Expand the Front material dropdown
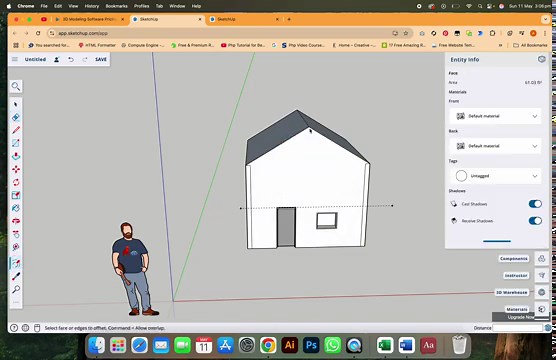Screen dimensions: 556x360 (x=495, y=116)
